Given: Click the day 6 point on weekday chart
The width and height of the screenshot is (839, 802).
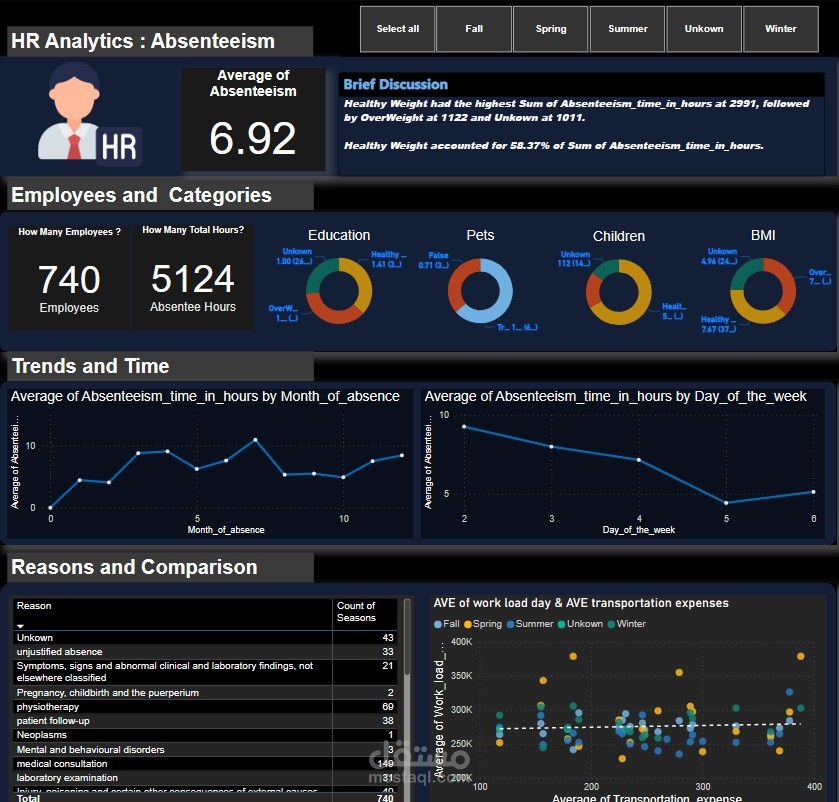Looking at the screenshot, I should coord(814,492).
